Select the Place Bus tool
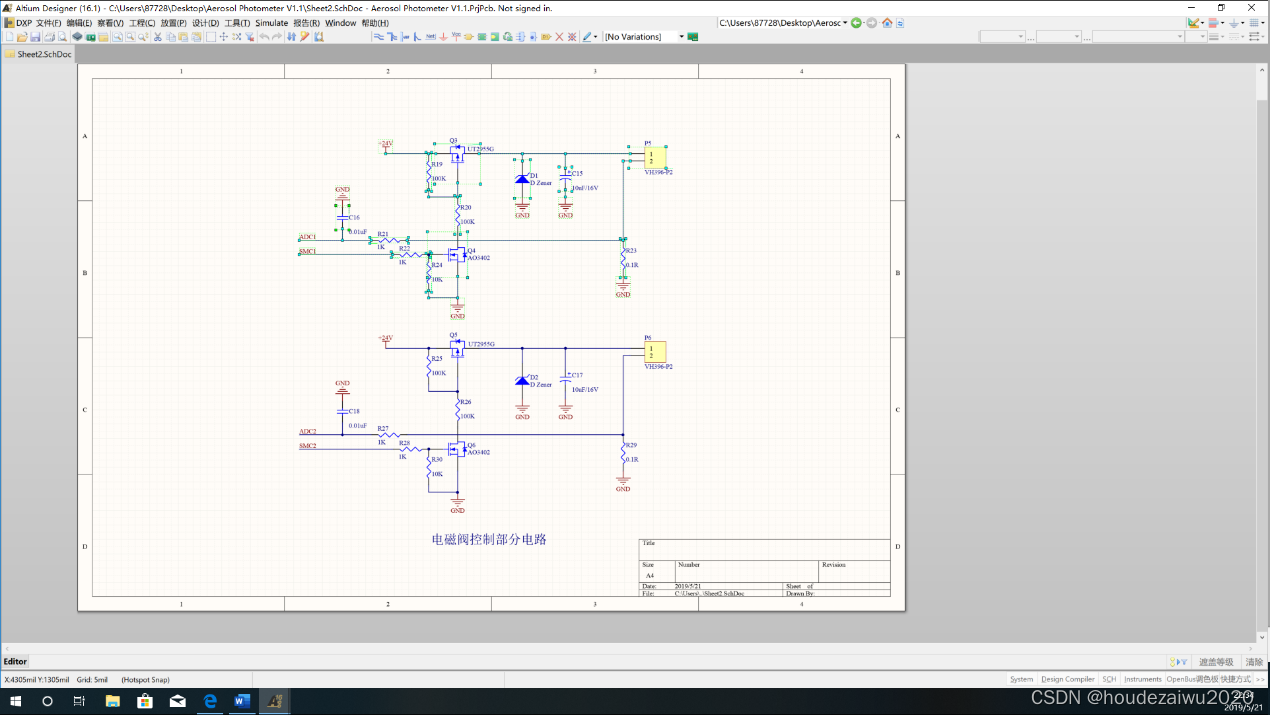Image resolution: width=1270 pixels, height=715 pixels. [x=392, y=37]
